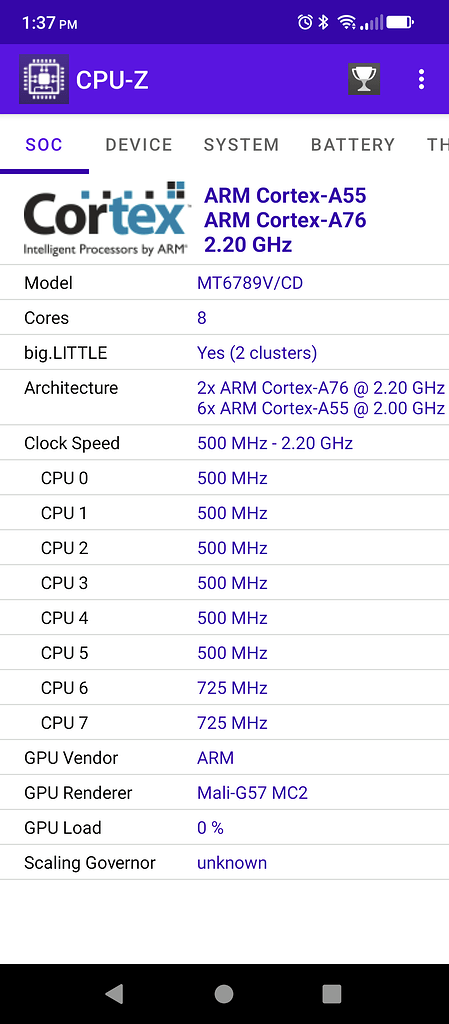Tap the Android back navigation button
This screenshot has height=1024, width=449.
[x=114, y=993]
